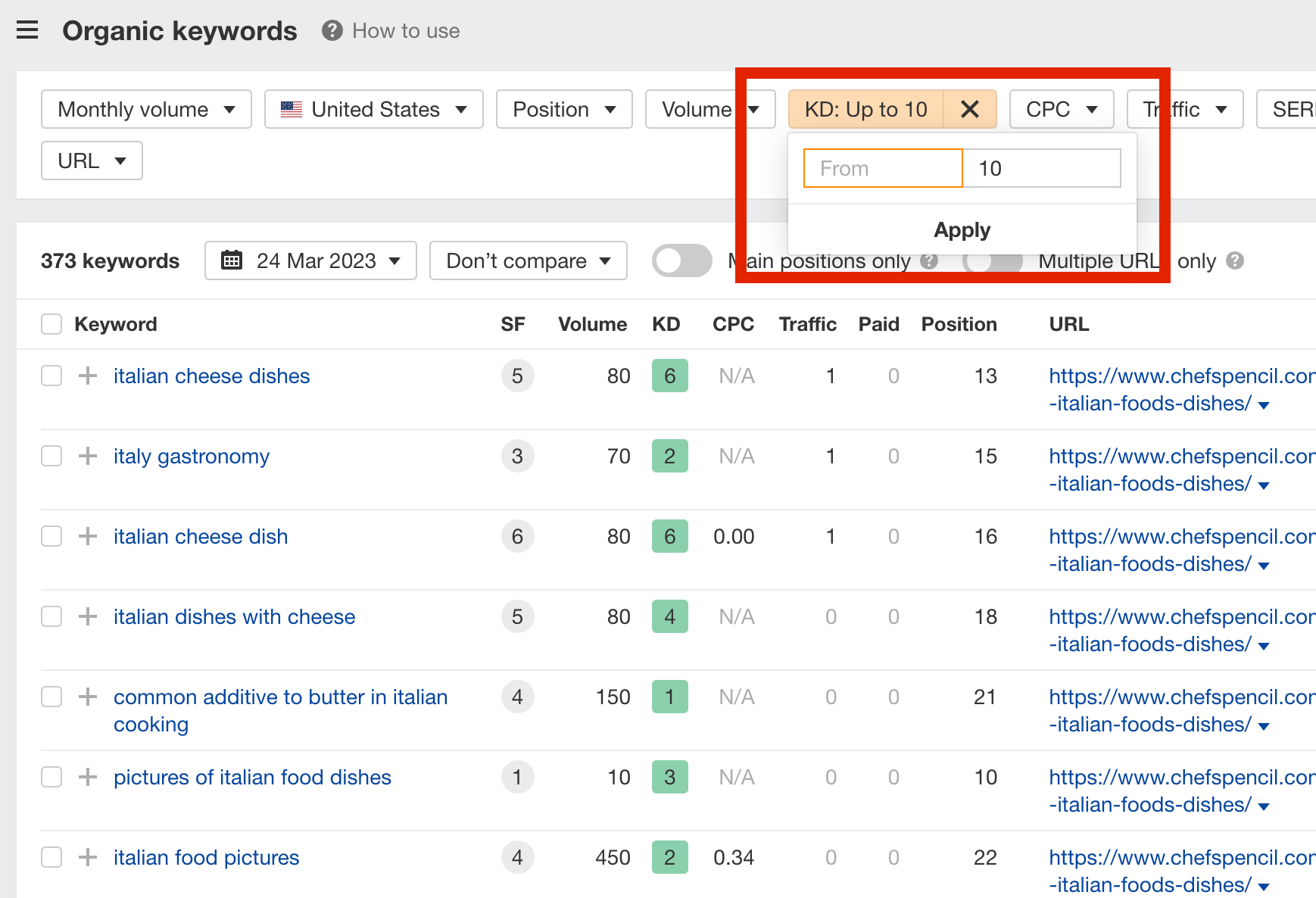
Task: Click the calendar icon for 24 Mar 2023
Action: click(x=232, y=260)
